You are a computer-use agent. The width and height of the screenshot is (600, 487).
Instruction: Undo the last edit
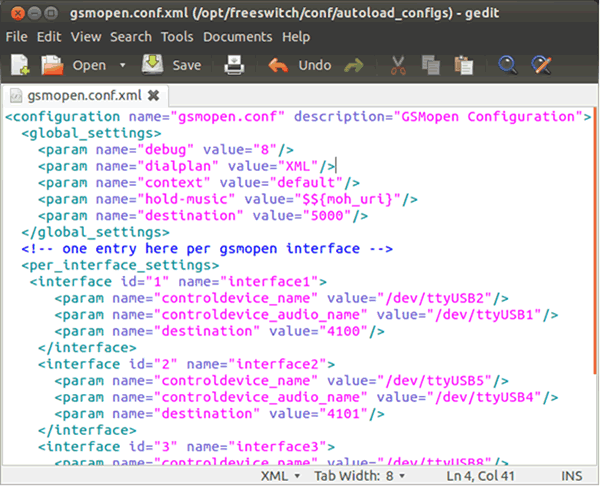coord(299,66)
